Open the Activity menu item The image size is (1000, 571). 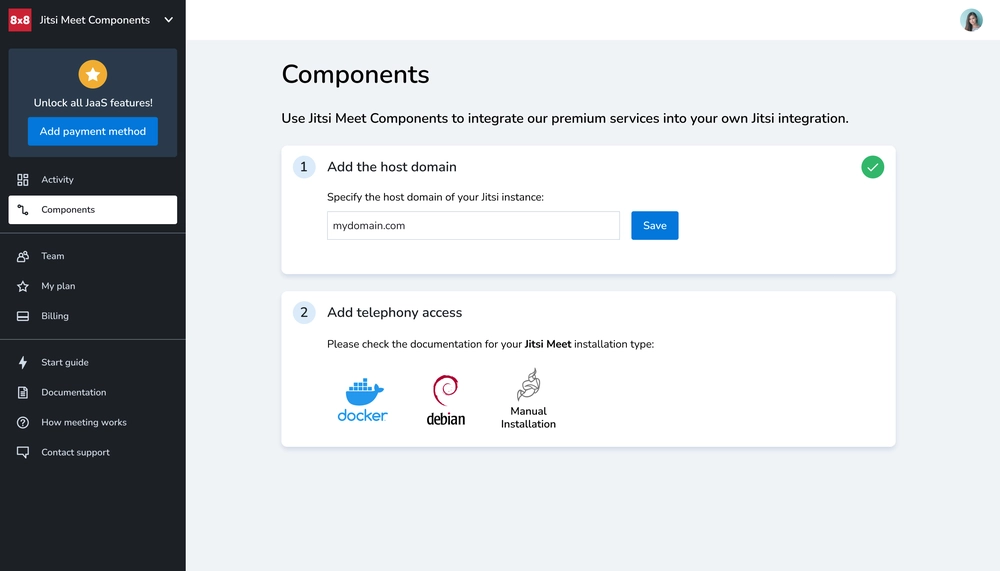[92, 180]
